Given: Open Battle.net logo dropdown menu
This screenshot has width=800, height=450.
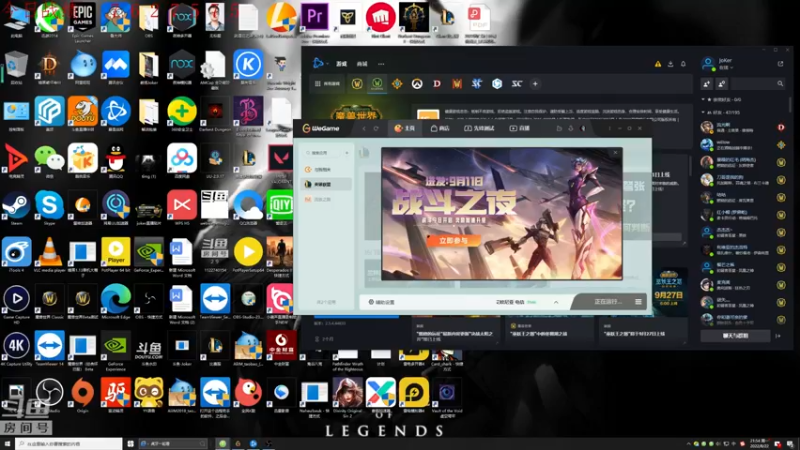Looking at the screenshot, I should pos(319,63).
